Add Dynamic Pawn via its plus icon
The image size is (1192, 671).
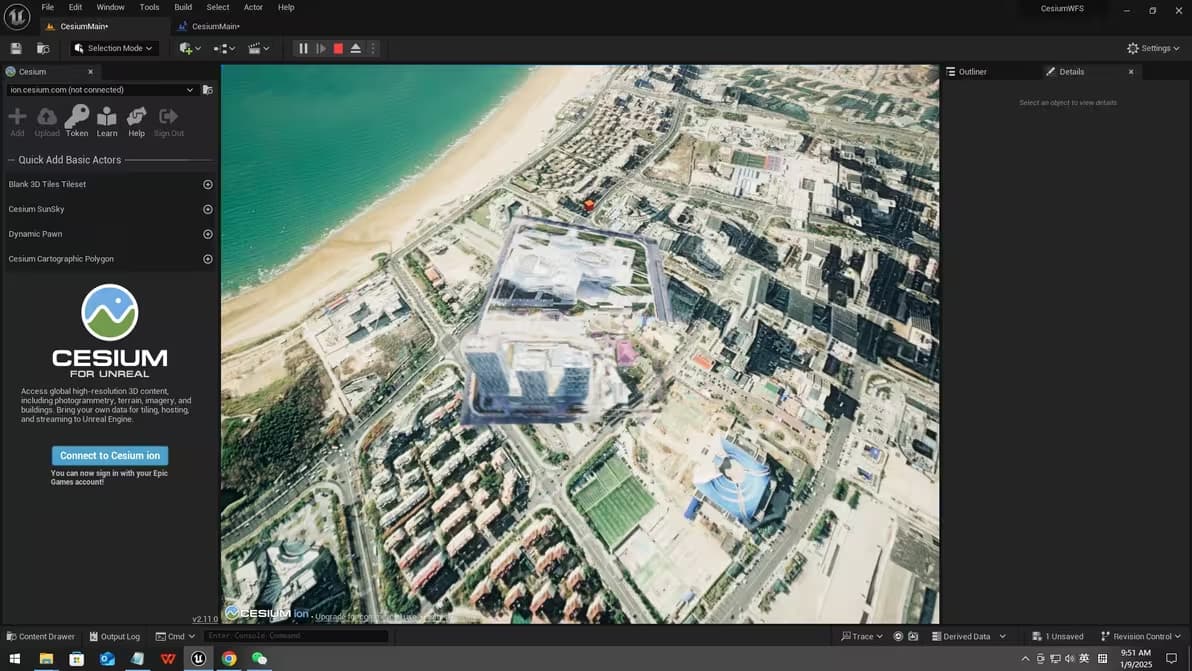[x=208, y=234]
